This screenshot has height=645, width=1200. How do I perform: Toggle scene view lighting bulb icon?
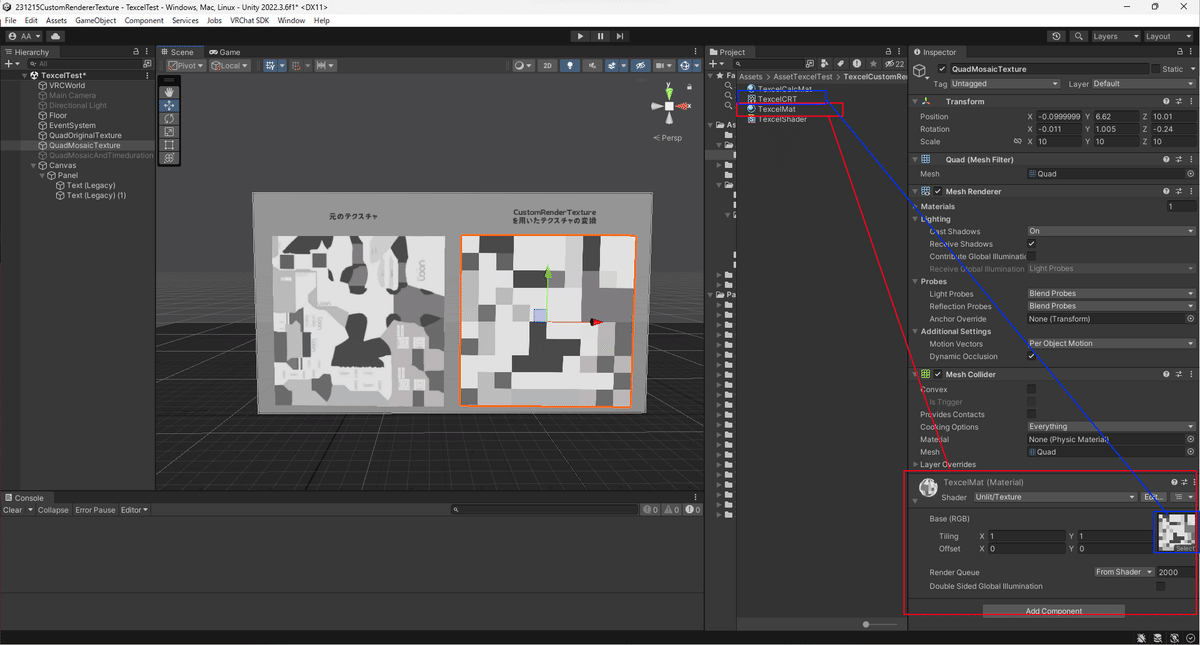pyautogui.click(x=570, y=65)
